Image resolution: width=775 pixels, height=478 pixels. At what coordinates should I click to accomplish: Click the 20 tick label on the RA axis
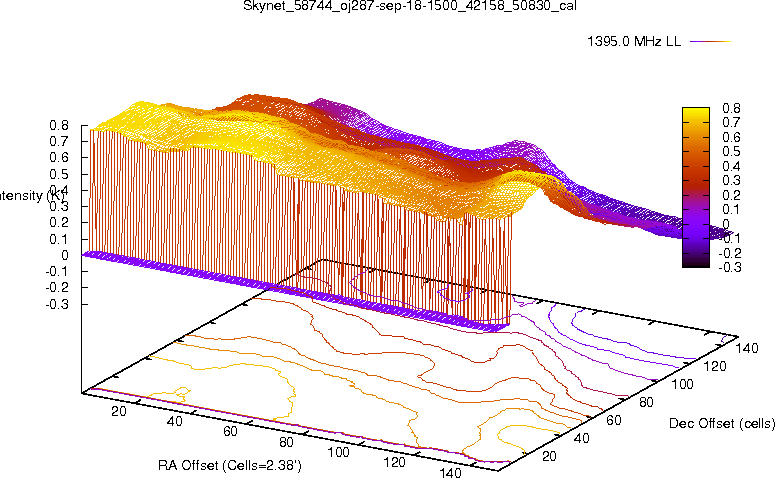[119, 411]
